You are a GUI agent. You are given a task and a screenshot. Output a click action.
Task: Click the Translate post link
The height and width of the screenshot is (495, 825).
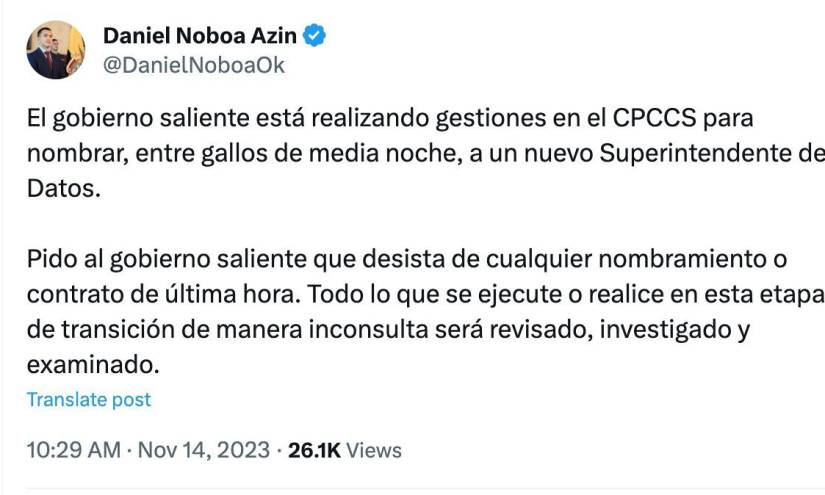point(89,400)
